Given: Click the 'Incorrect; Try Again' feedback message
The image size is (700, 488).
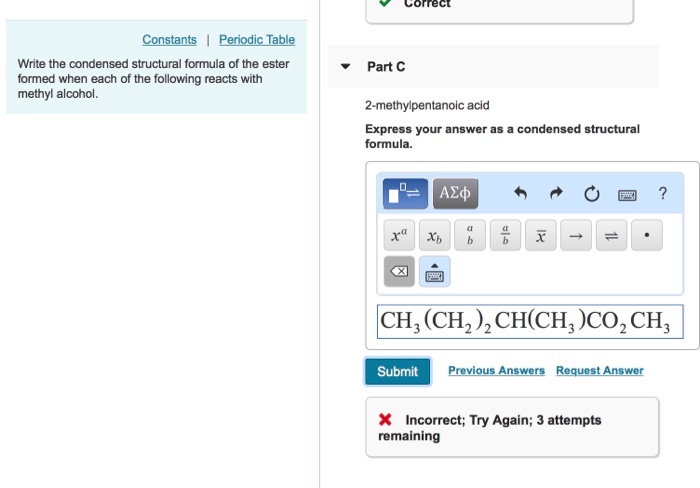Looking at the screenshot, I should pos(490,428).
